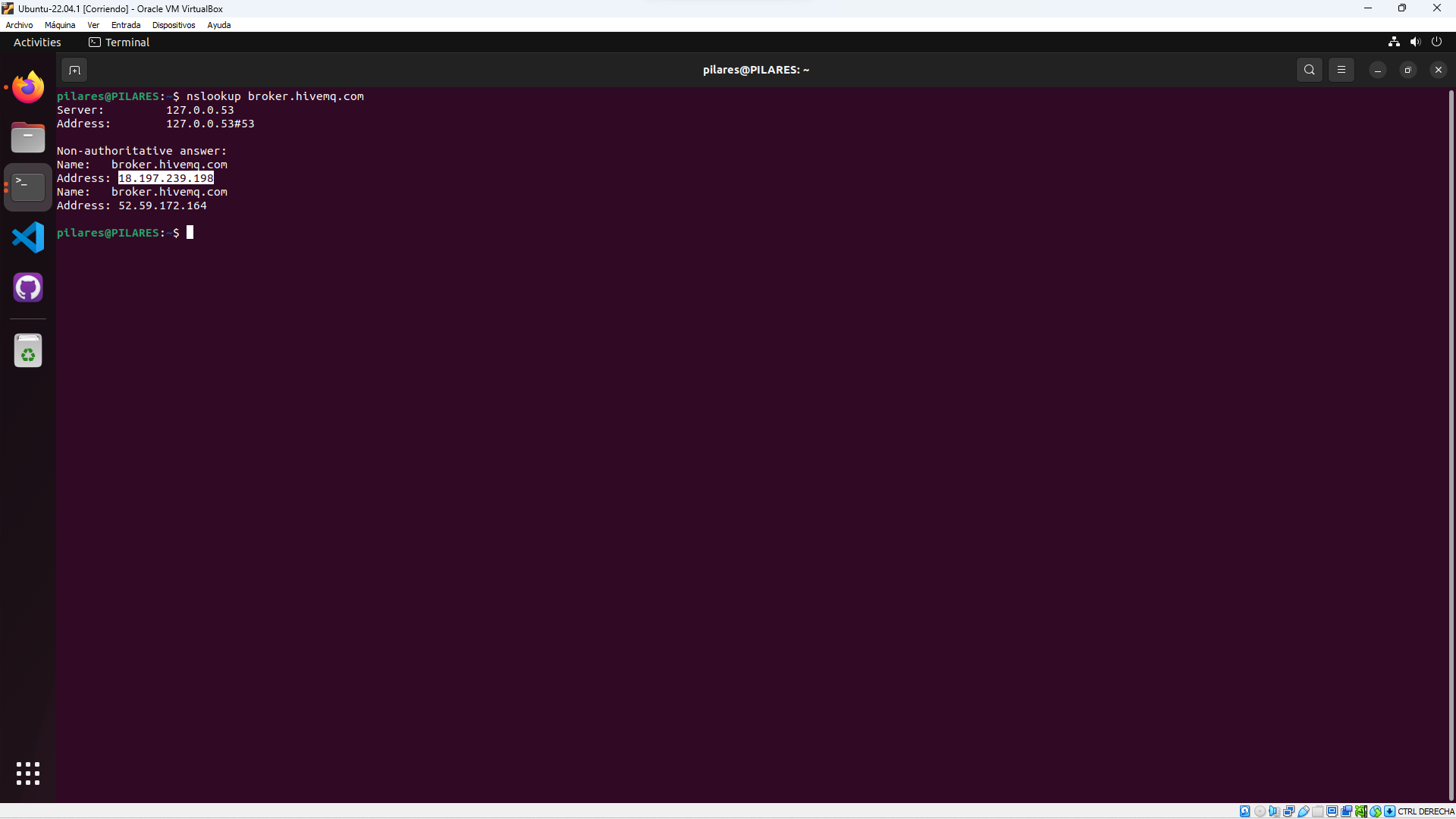Click the display icon in VirtualBox status bar

coord(1332,811)
